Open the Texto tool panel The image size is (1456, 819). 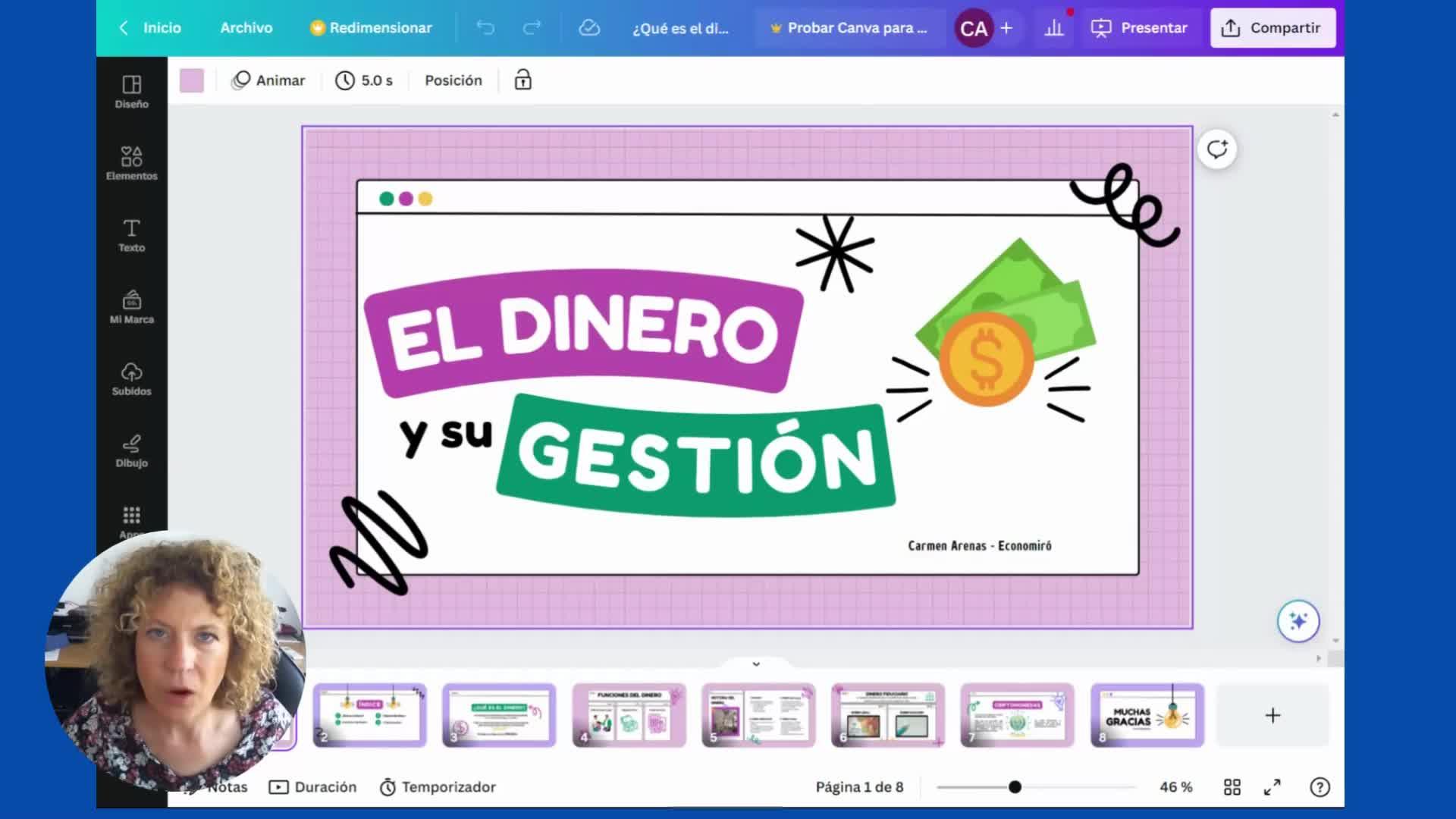tap(131, 235)
